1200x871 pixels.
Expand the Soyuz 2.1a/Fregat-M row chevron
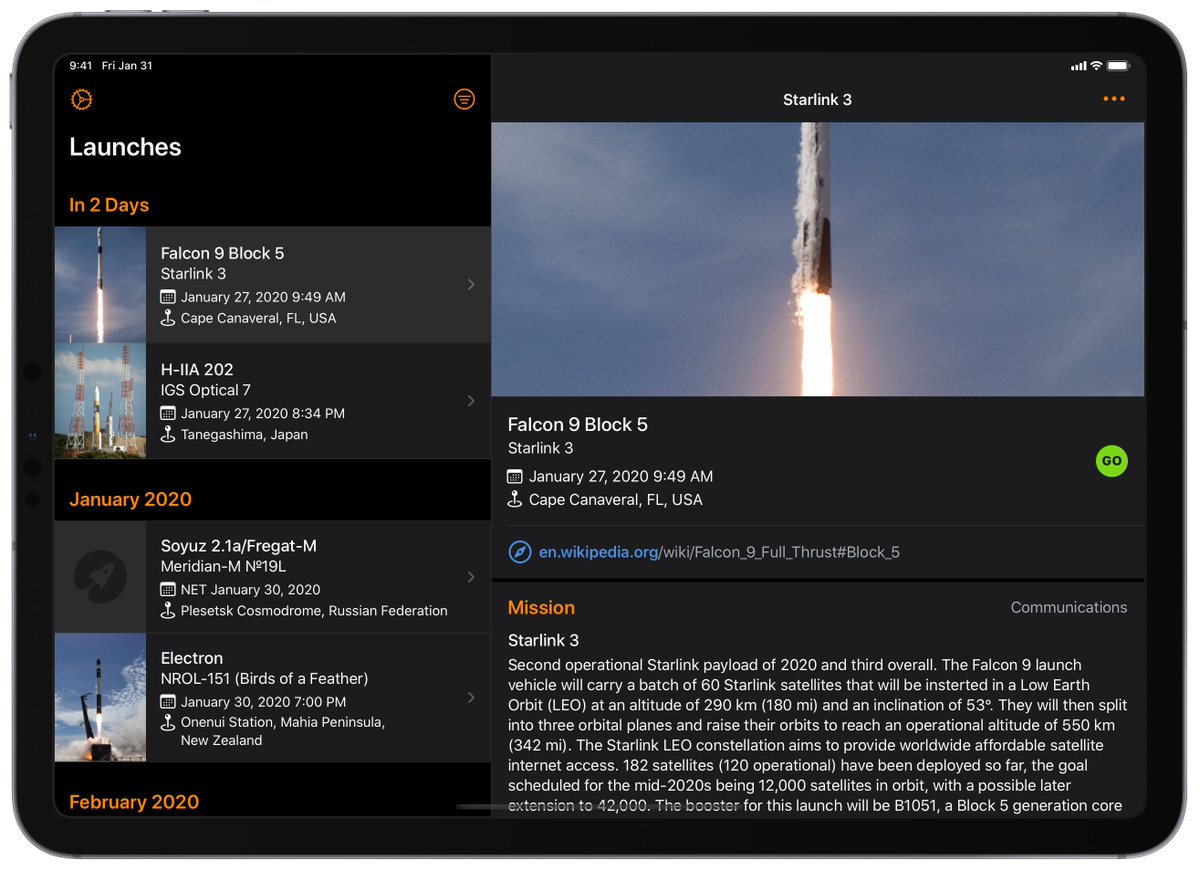[471, 577]
